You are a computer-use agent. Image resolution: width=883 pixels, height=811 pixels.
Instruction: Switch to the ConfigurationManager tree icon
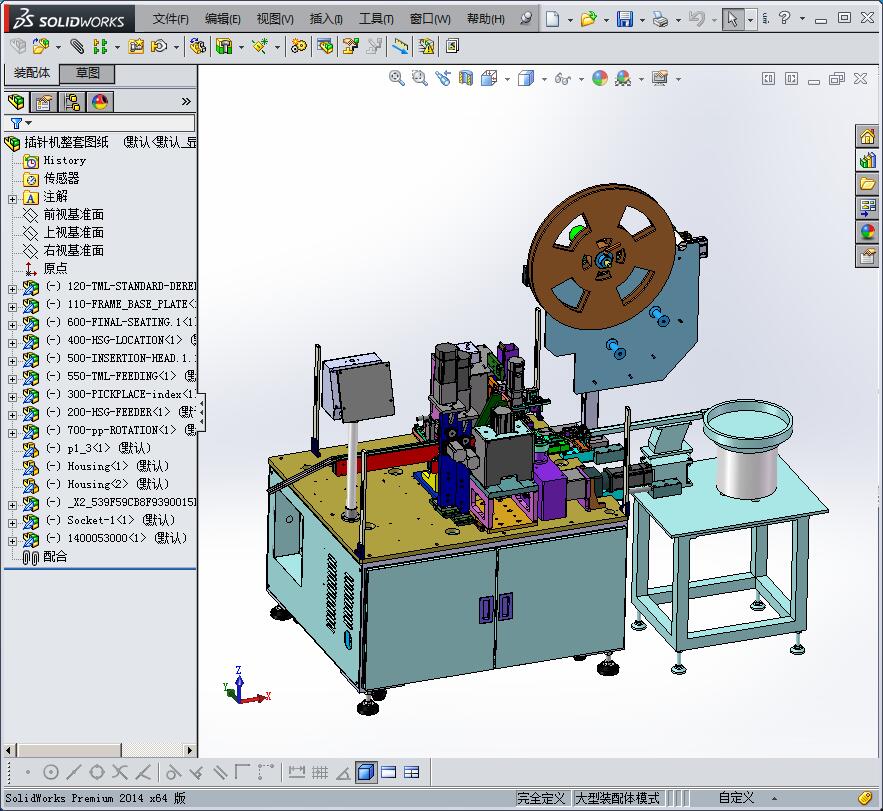70,101
